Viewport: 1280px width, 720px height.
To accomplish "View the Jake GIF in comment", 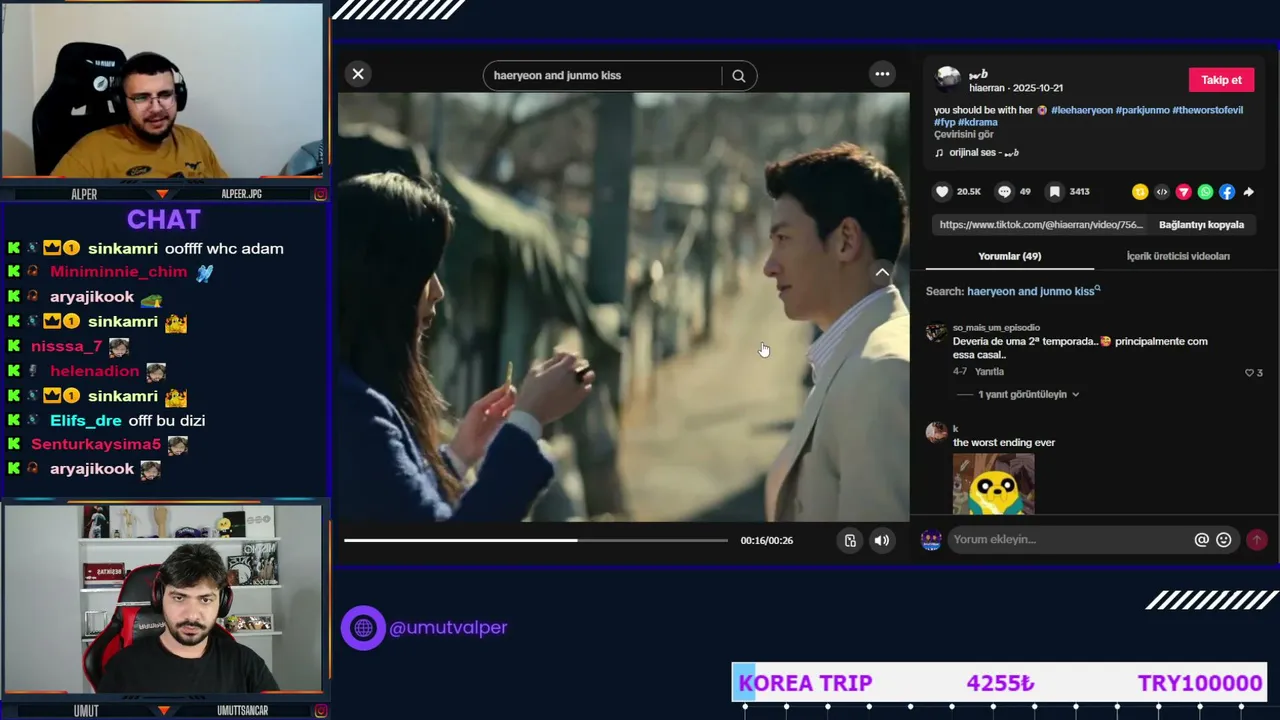I will coord(993,484).
